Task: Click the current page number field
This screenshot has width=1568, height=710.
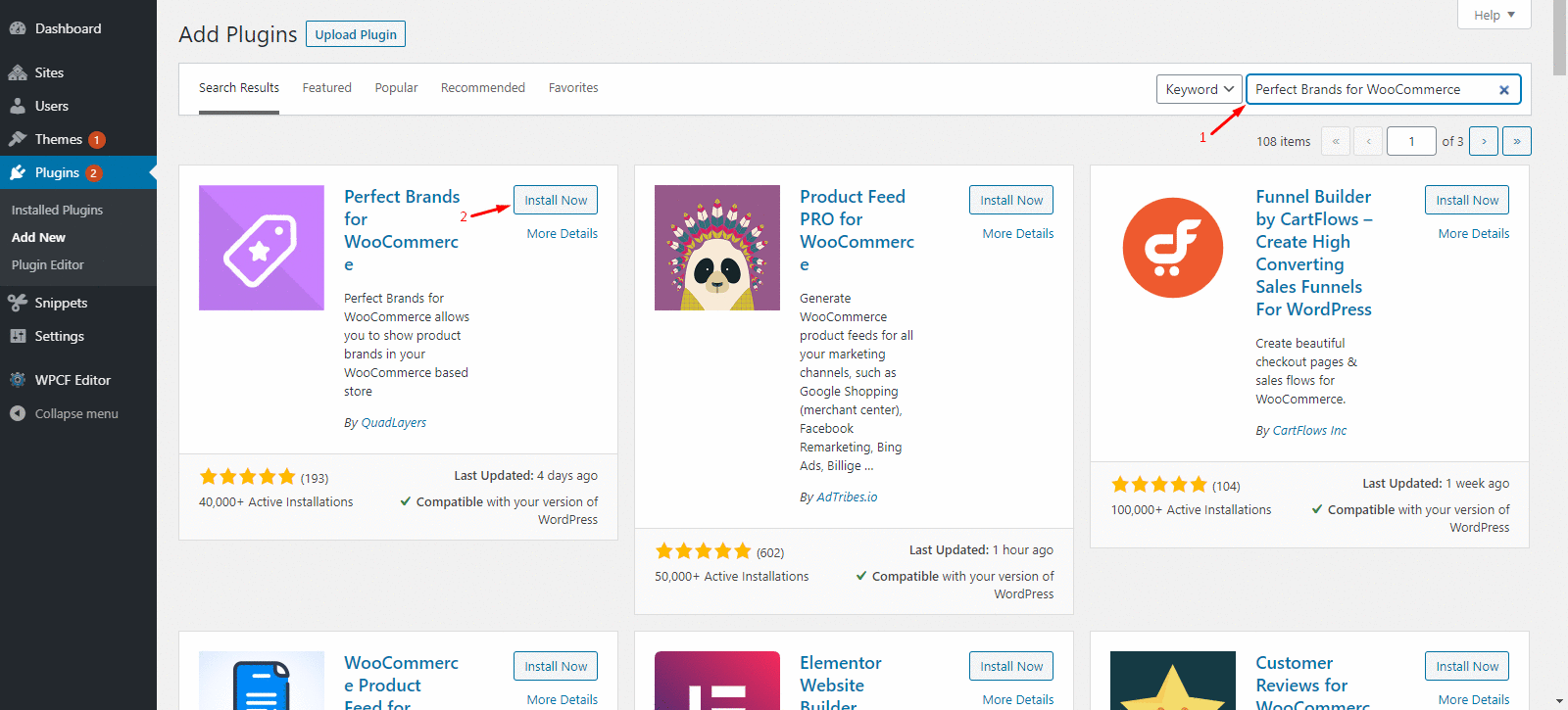Action: pyautogui.click(x=1411, y=141)
